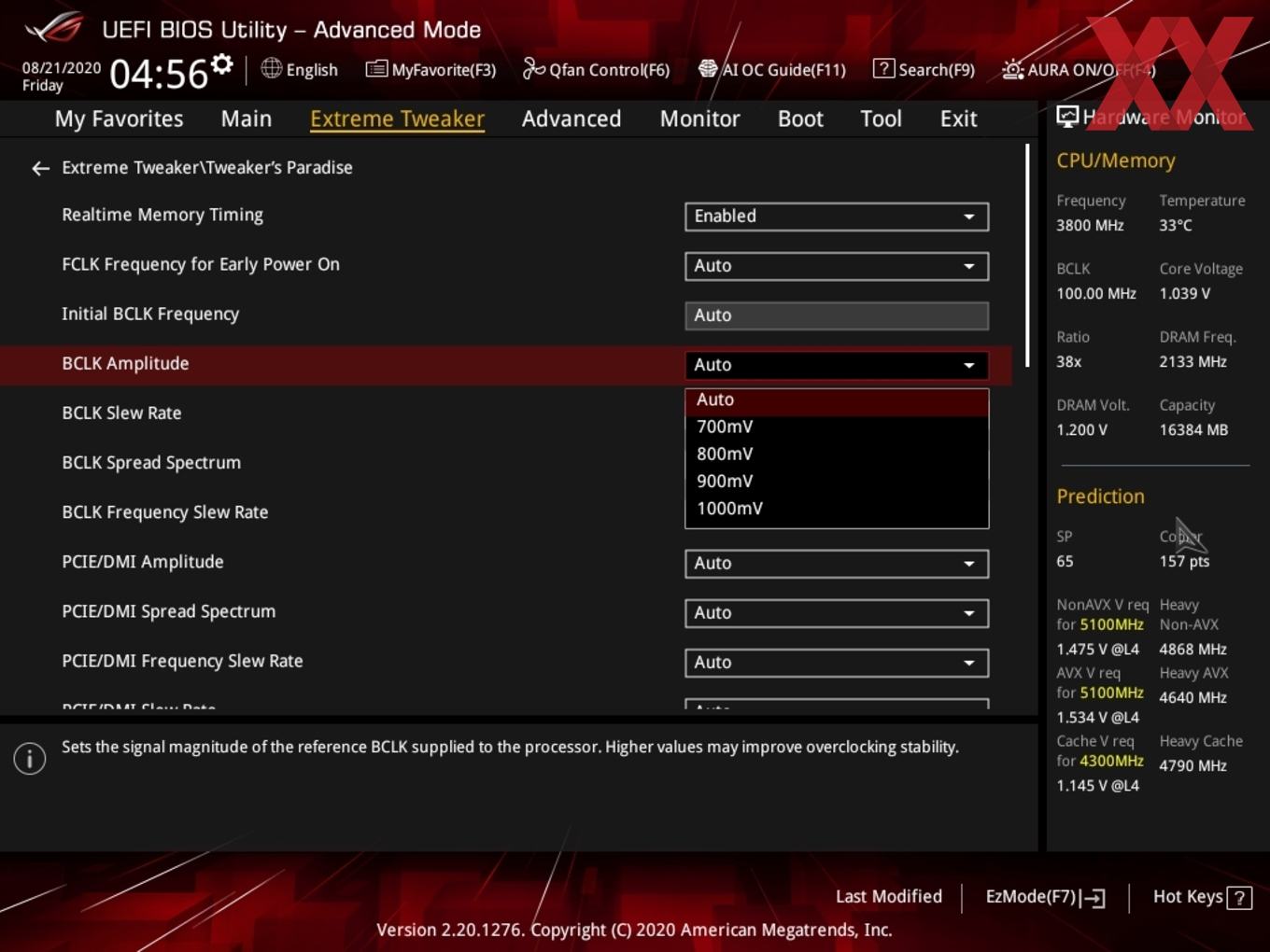The height and width of the screenshot is (952, 1270).
Task: Open the Monitor tab
Action: pos(699,119)
